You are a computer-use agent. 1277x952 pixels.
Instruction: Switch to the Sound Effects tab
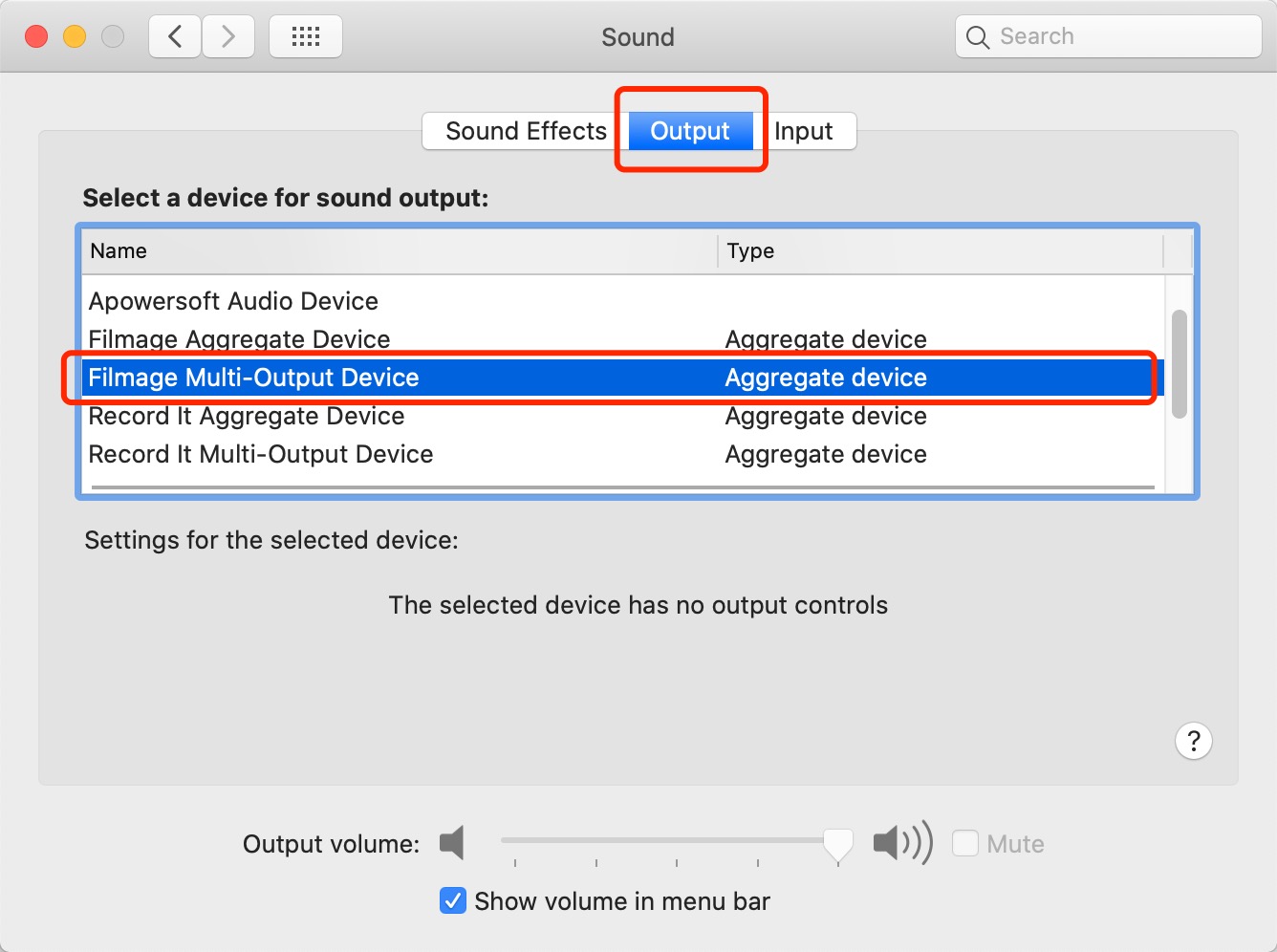click(526, 131)
